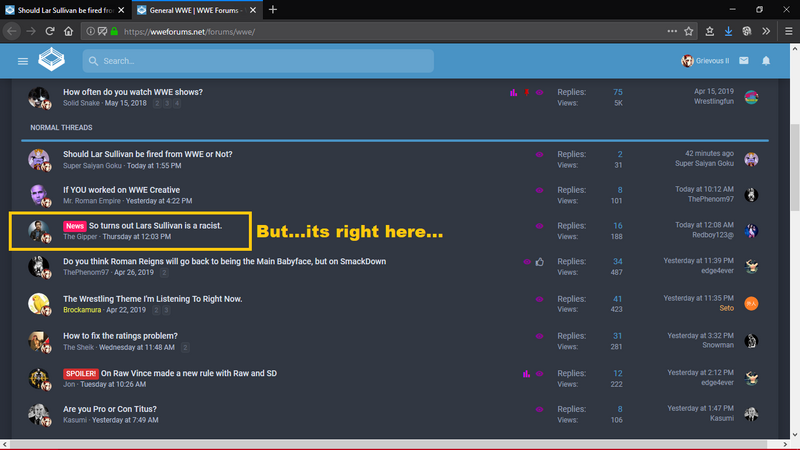
Task: Toggle watch eye on 'If YOU worked on WWE Creative'
Action: [539, 190]
